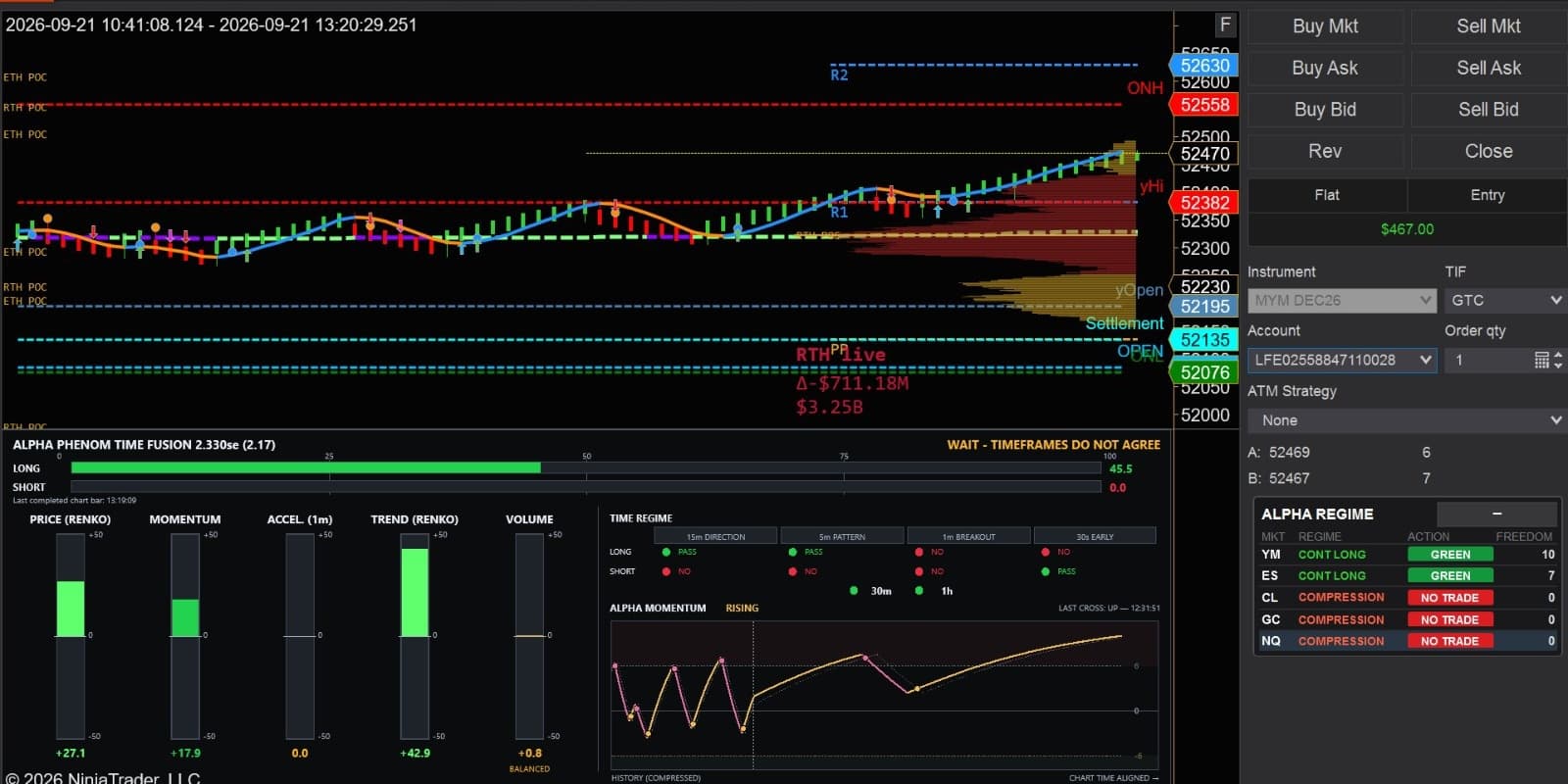Image resolution: width=1568 pixels, height=784 pixels.
Task: Click the red 52558 price marker
Action: (1204, 105)
